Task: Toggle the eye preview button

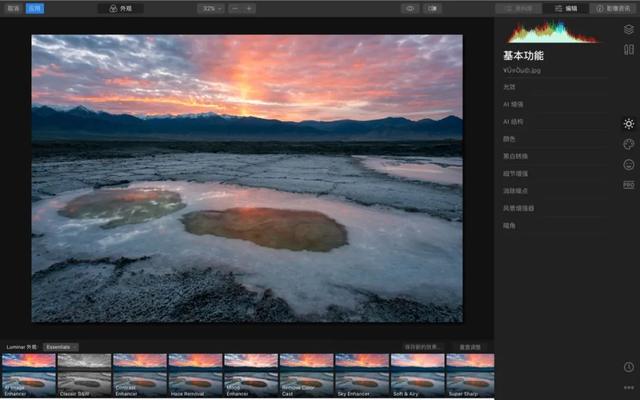Action: click(x=410, y=8)
